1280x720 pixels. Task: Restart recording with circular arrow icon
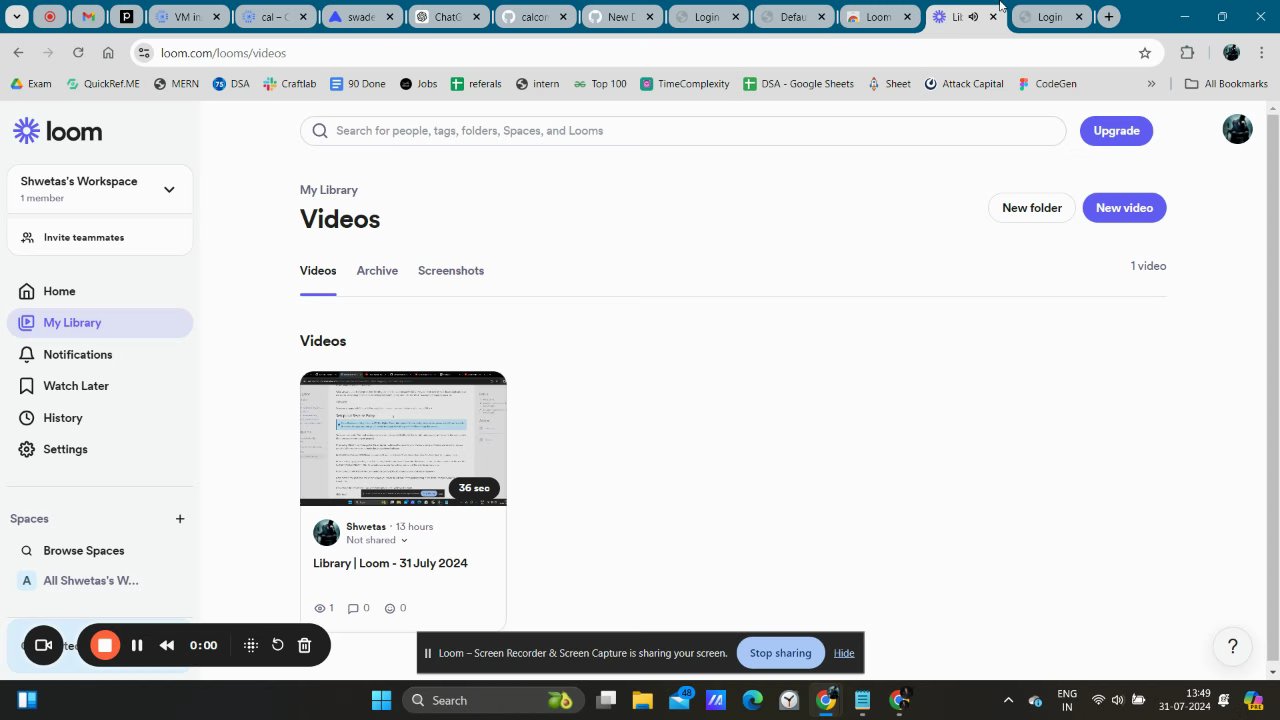coord(278,645)
